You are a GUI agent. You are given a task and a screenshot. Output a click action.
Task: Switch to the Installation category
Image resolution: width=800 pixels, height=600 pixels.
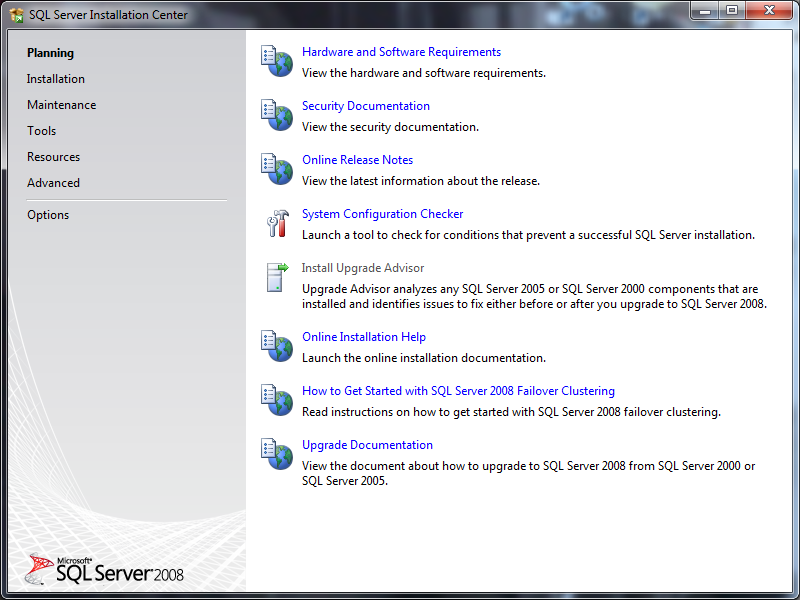pyautogui.click(x=56, y=79)
